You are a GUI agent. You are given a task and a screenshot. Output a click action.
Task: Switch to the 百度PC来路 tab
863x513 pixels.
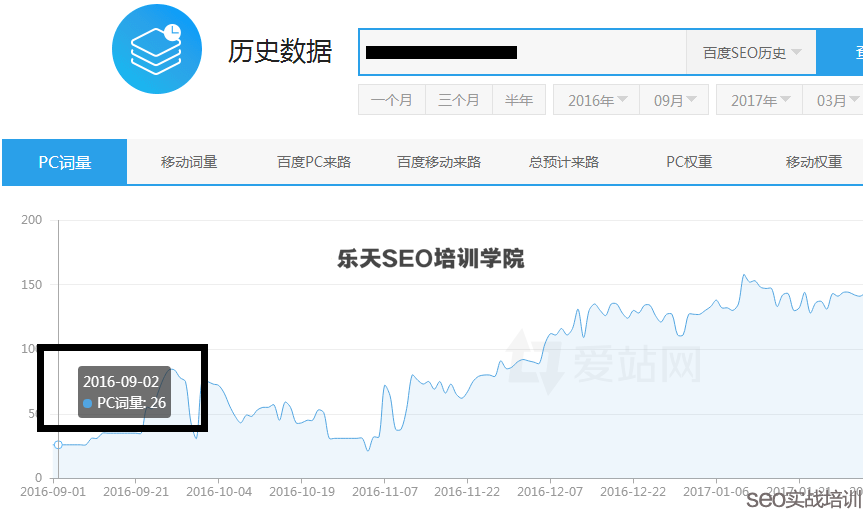(x=314, y=162)
